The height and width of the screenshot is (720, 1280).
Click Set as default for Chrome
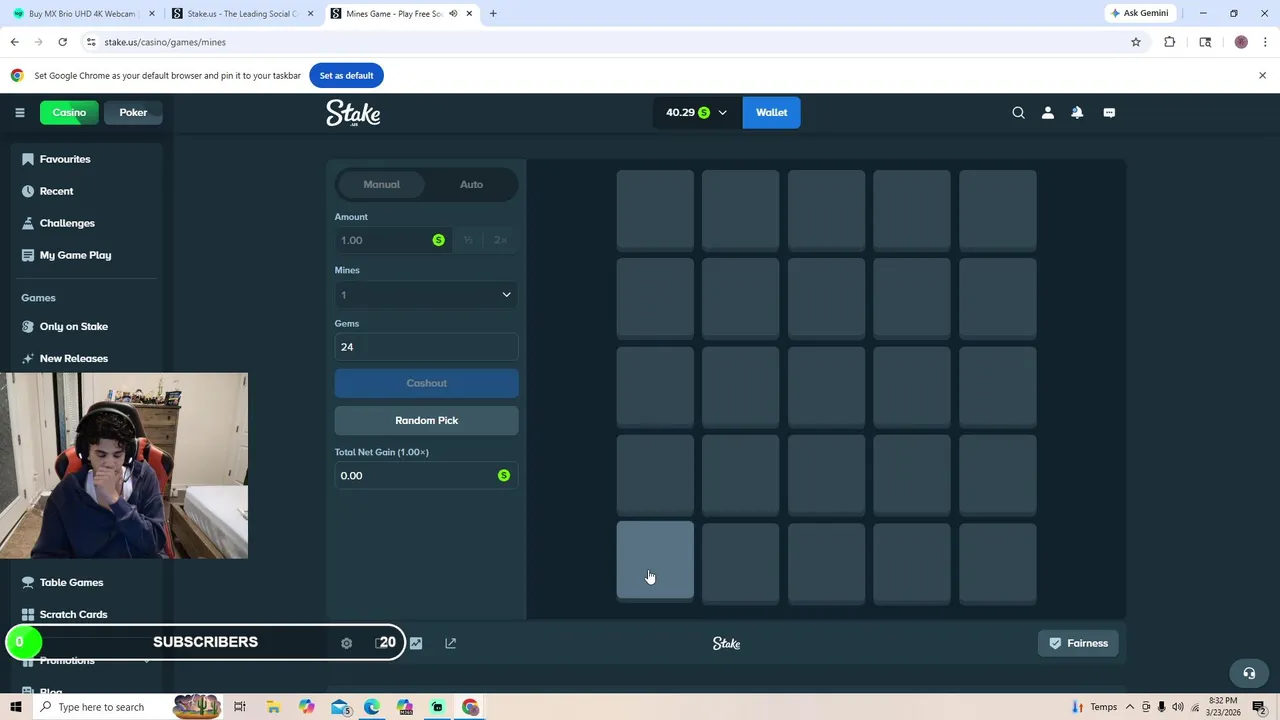(x=346, y=75)
